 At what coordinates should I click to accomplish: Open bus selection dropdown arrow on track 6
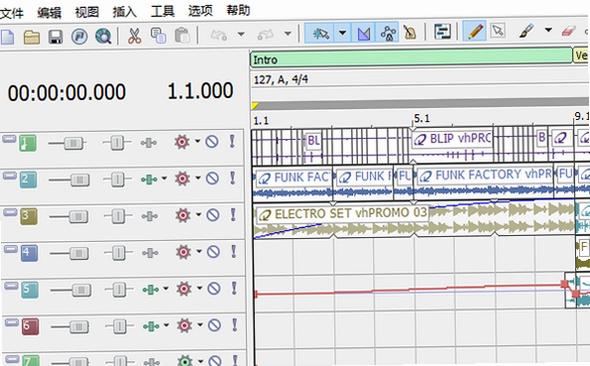(166, 325)
